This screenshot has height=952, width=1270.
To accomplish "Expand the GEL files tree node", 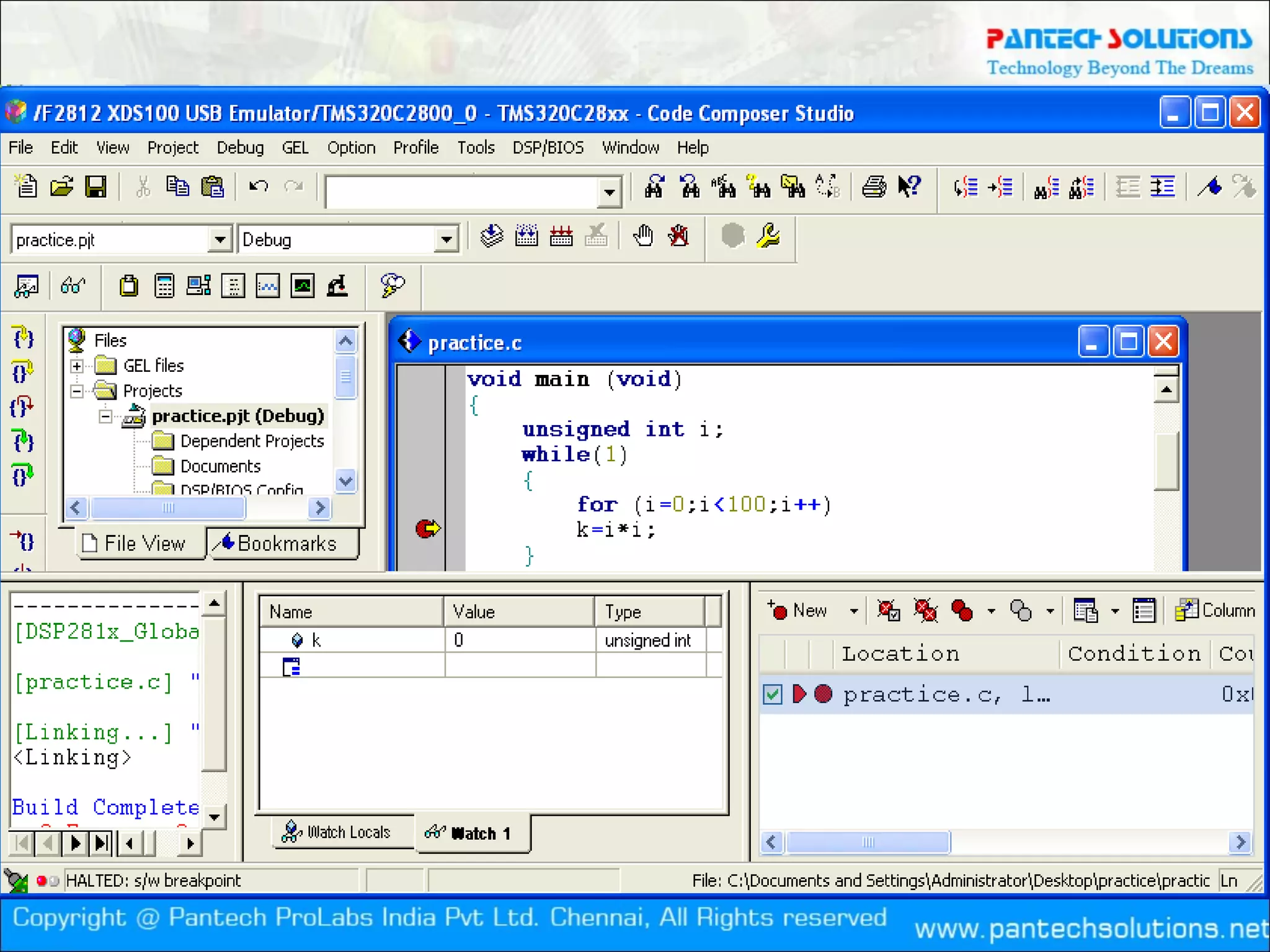I will (77, 366).
